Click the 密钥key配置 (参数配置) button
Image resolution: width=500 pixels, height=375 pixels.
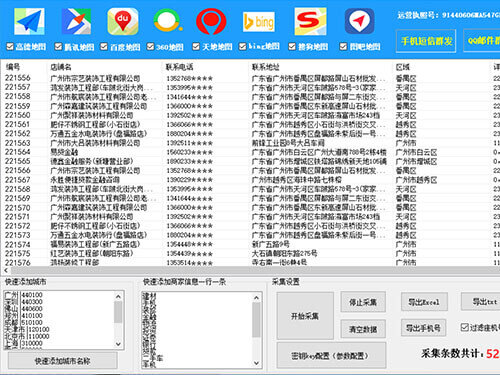pyautogui.click(x=332, y=356)
